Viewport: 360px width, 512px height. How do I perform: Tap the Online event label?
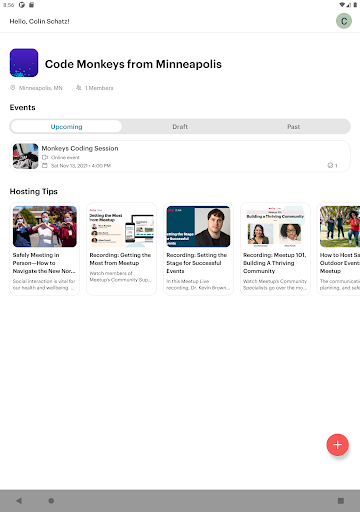(x=65, y=157)
